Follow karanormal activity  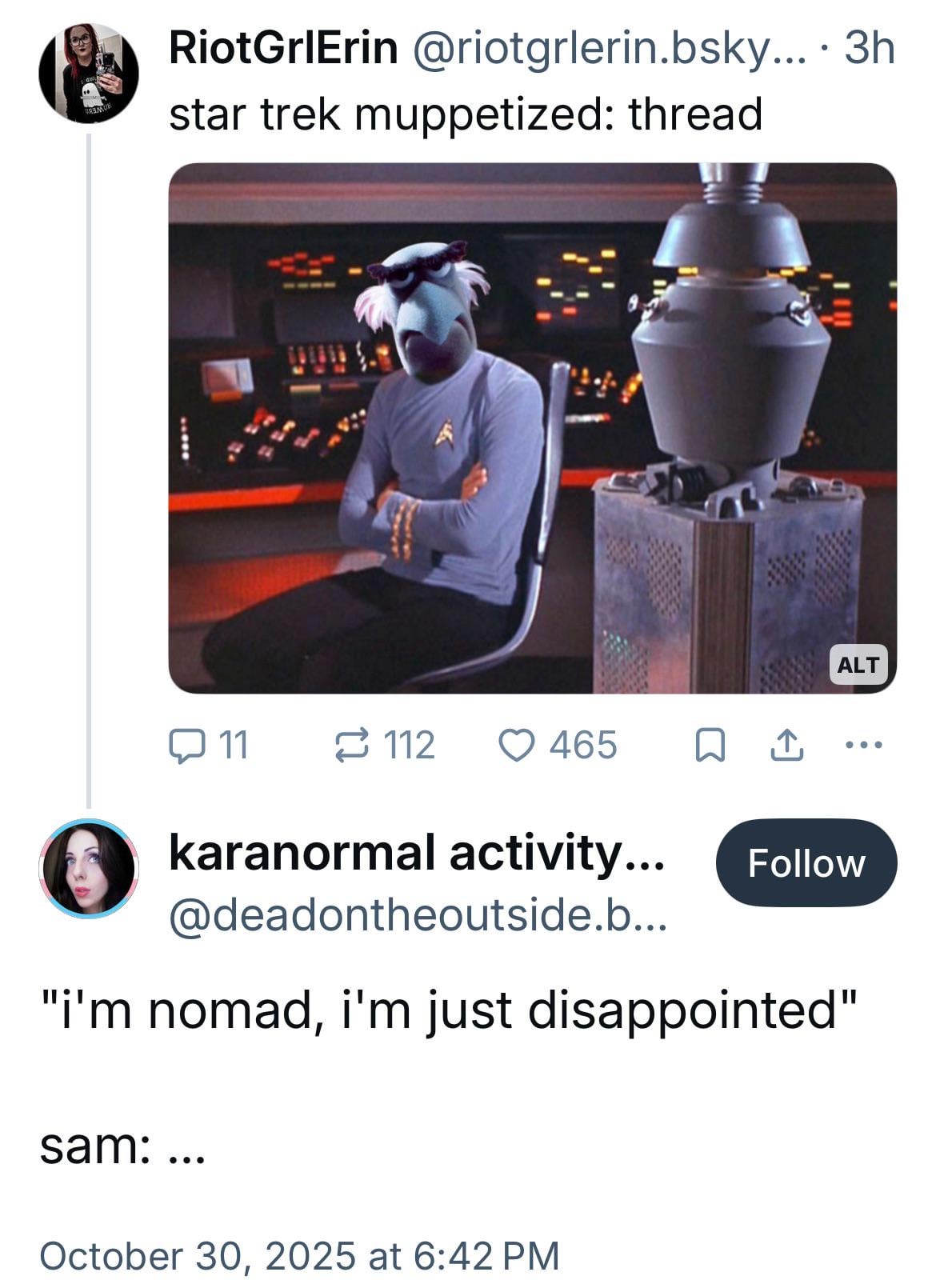coord(806,862)
